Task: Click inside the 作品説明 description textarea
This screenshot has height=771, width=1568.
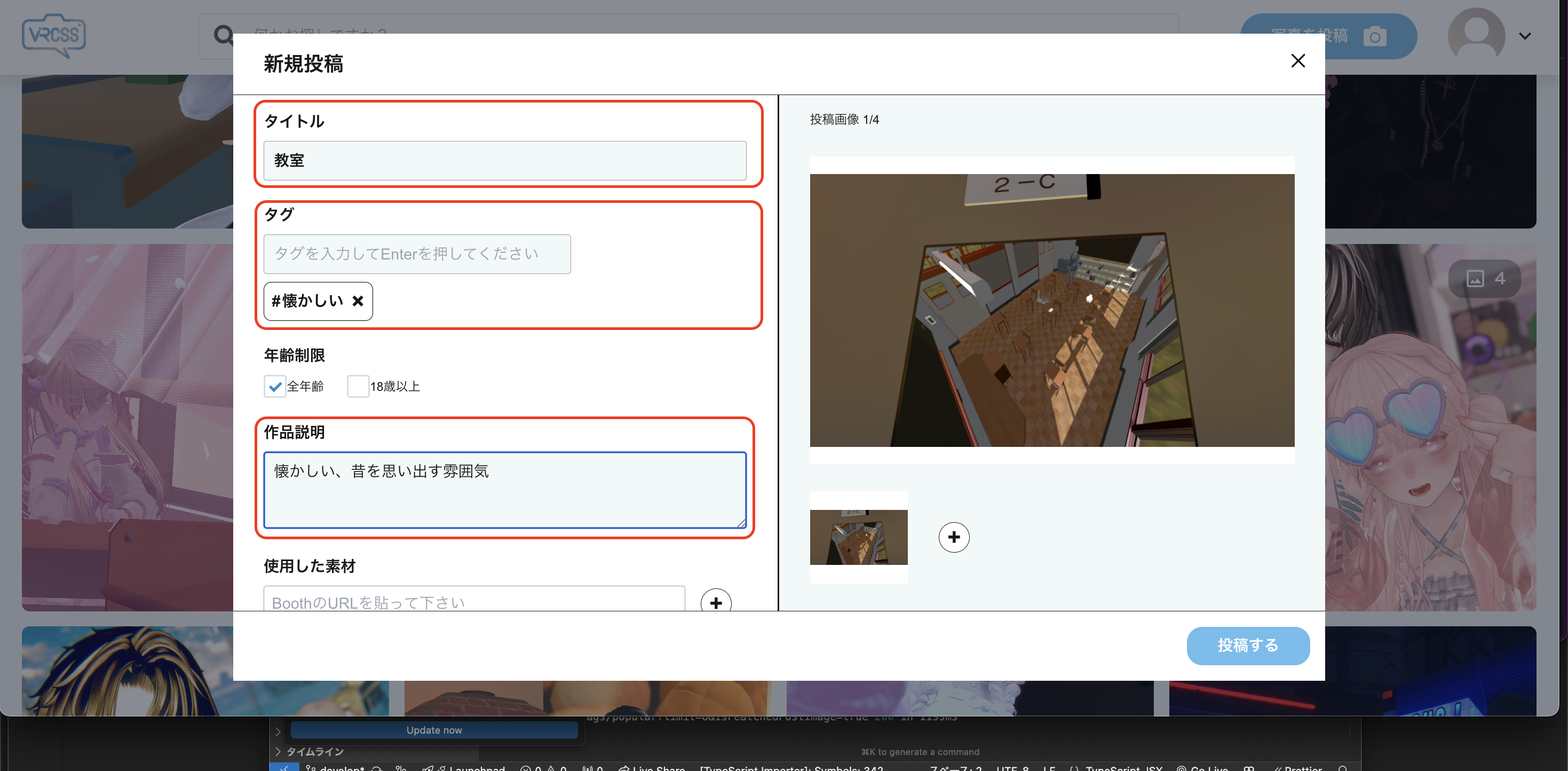Action: pyautogui.click(x=504, y=490)
